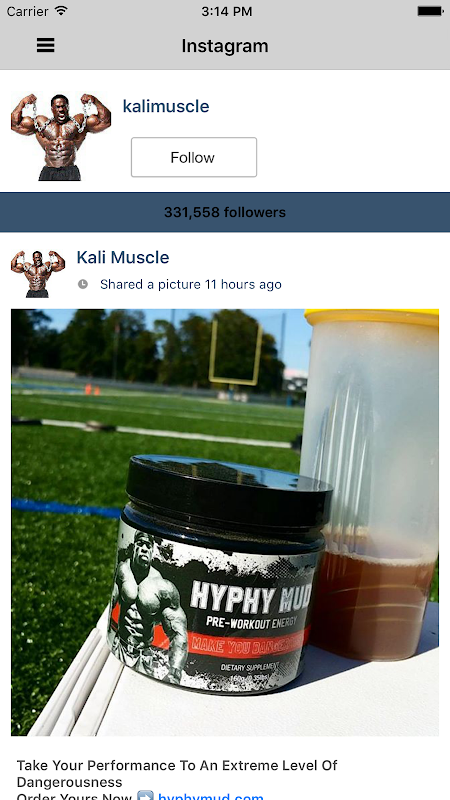
Task: Tap the Wi-Fi signal icon in status bar
Action: coord(61,11)
